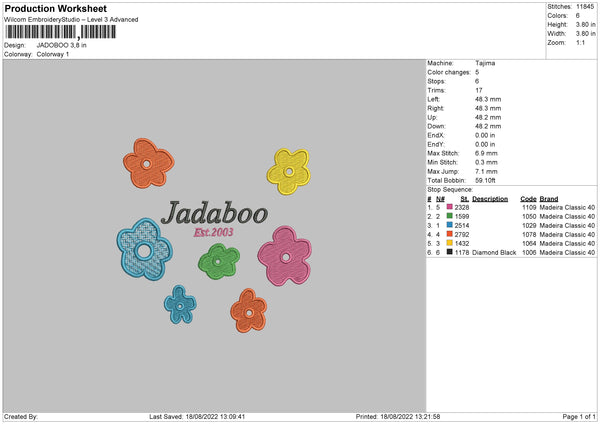Image resolution: width=600 pixels, height=424 pixels.
Task: Click the 'Last Saved' timestamp in the footer
Action: tap(197, 417)
